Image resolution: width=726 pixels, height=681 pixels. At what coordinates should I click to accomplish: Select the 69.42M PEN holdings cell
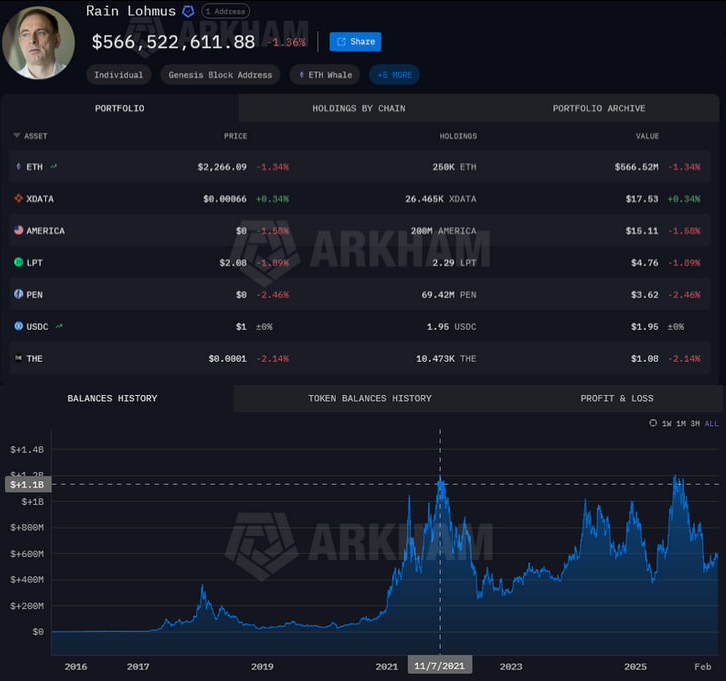449,295
